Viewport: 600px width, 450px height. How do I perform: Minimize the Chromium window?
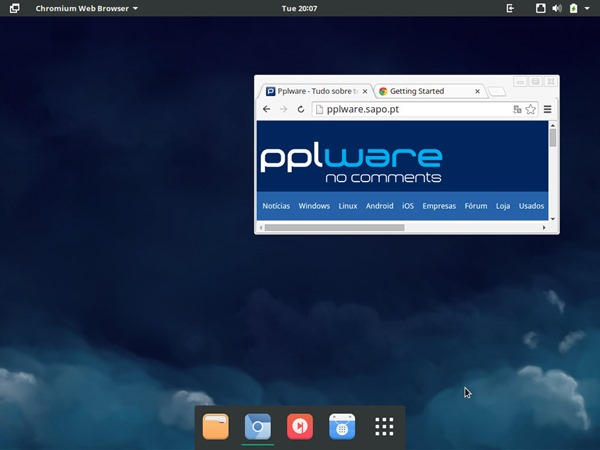point(520,82)
